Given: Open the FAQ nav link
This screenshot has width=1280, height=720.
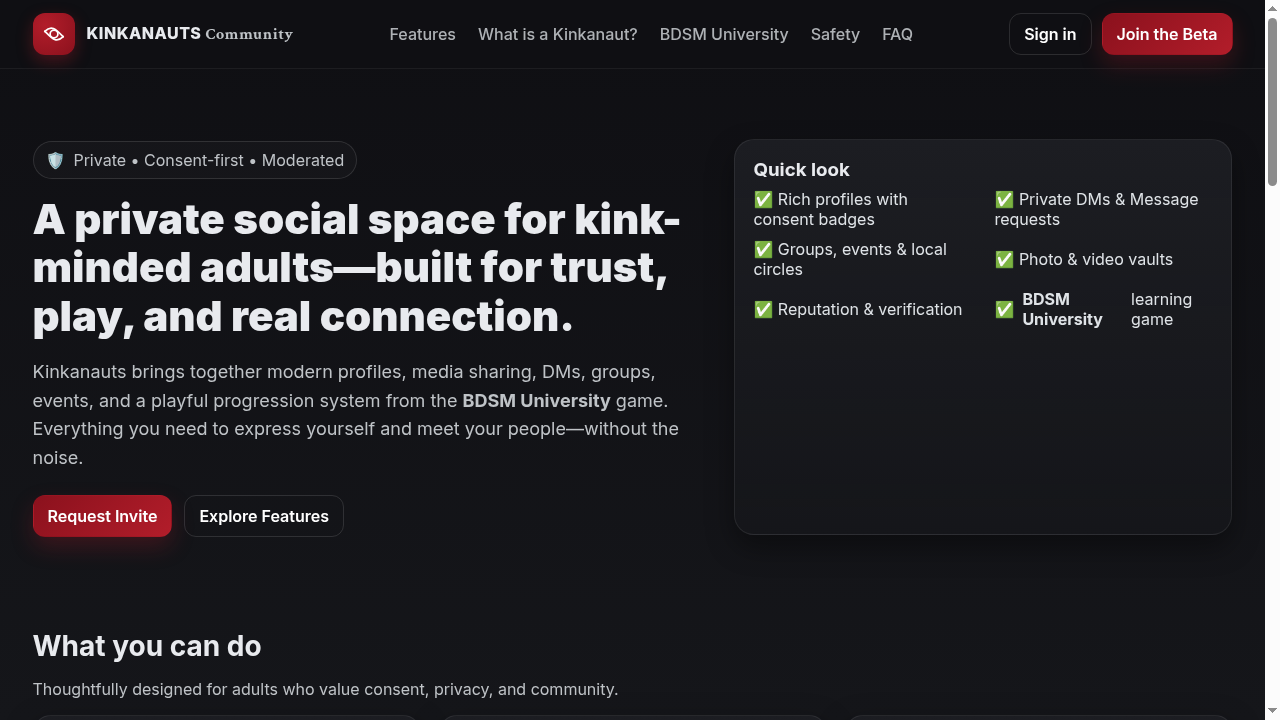Looking at the screenshot, I should pos(897,34).
